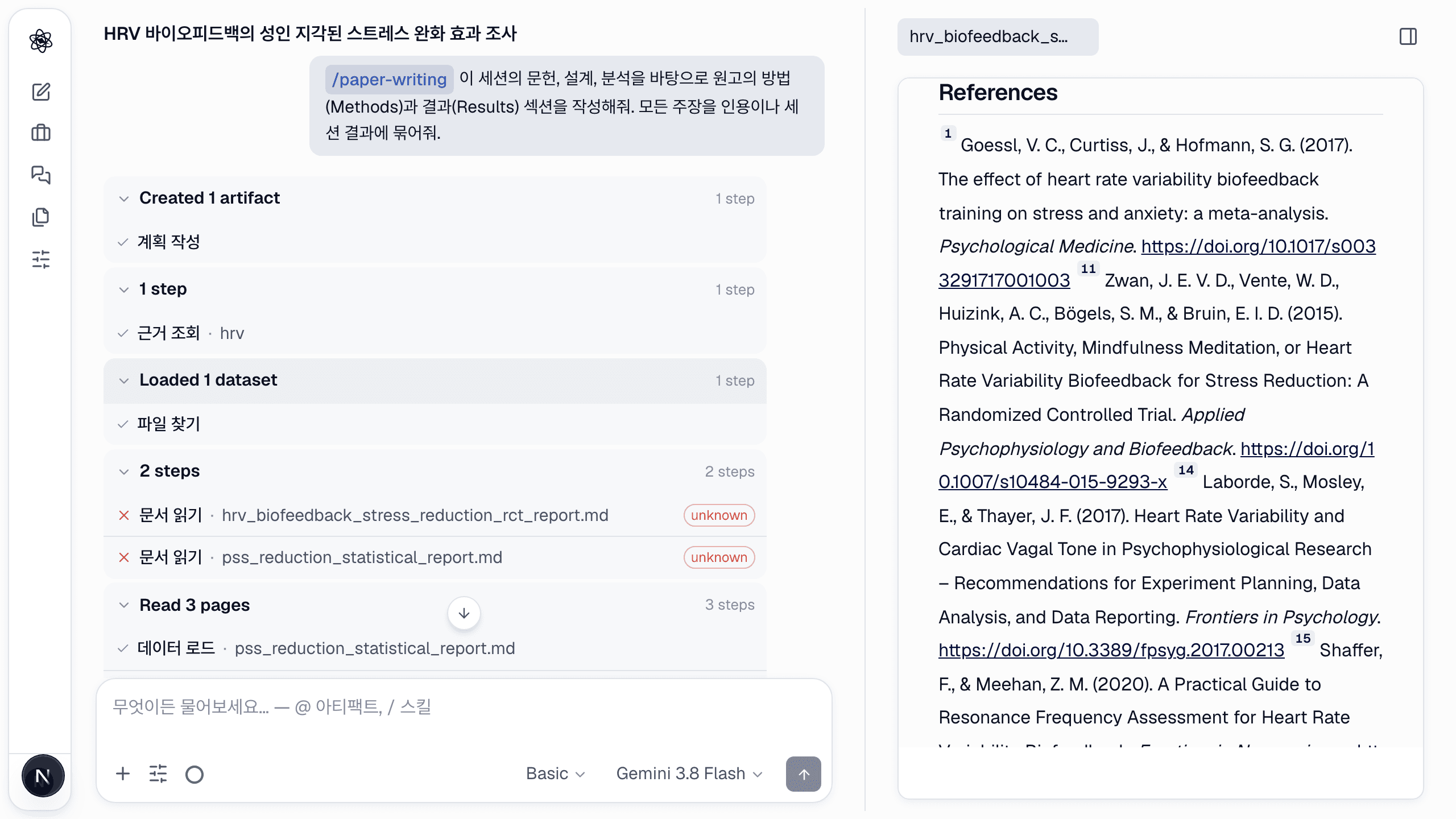Select the 데이터 로드 pss_reduction step row
Viewport: 1456px width, 819px height.
point(435,648)
